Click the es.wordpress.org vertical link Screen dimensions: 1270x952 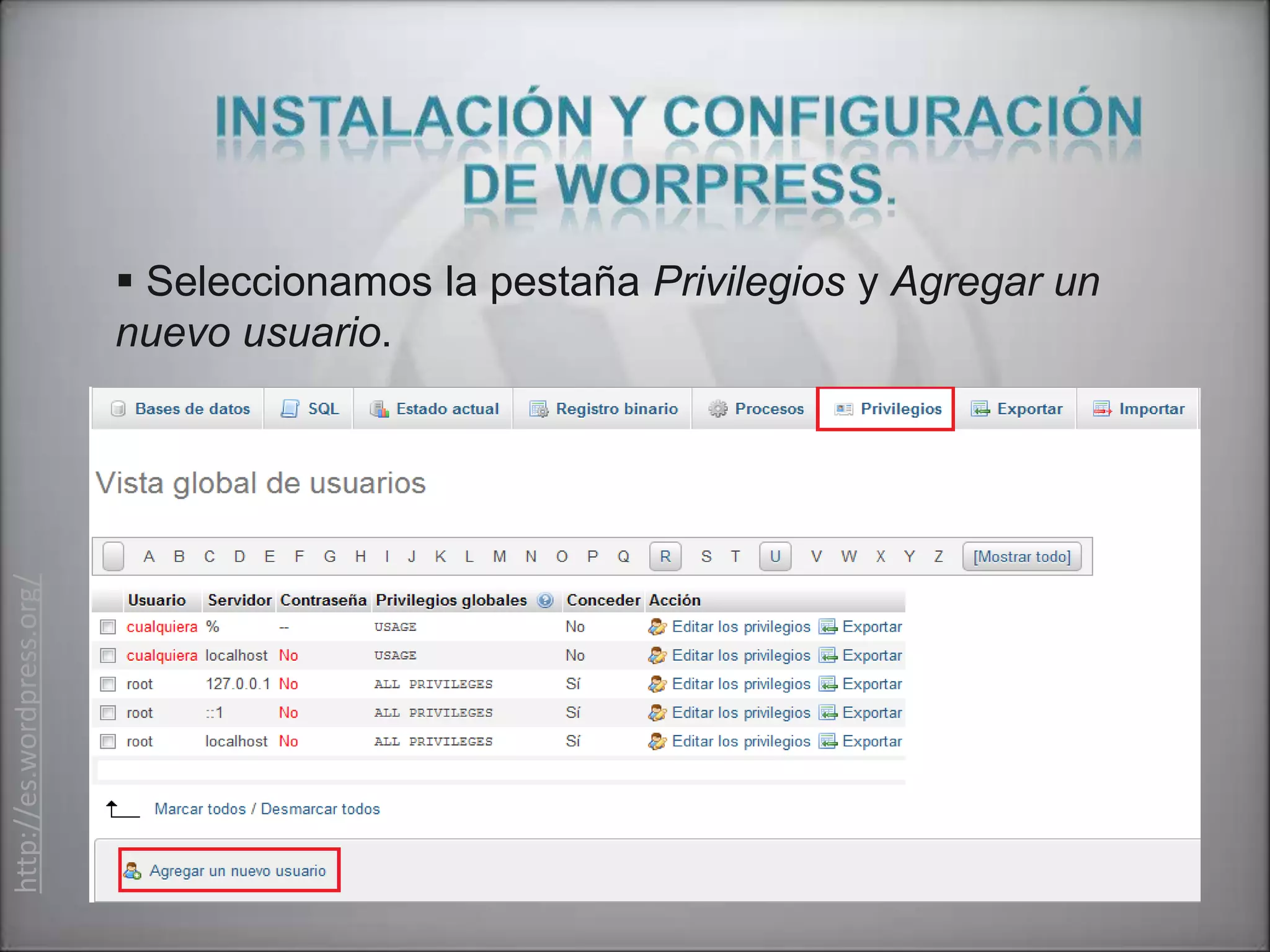pos(28,733)
